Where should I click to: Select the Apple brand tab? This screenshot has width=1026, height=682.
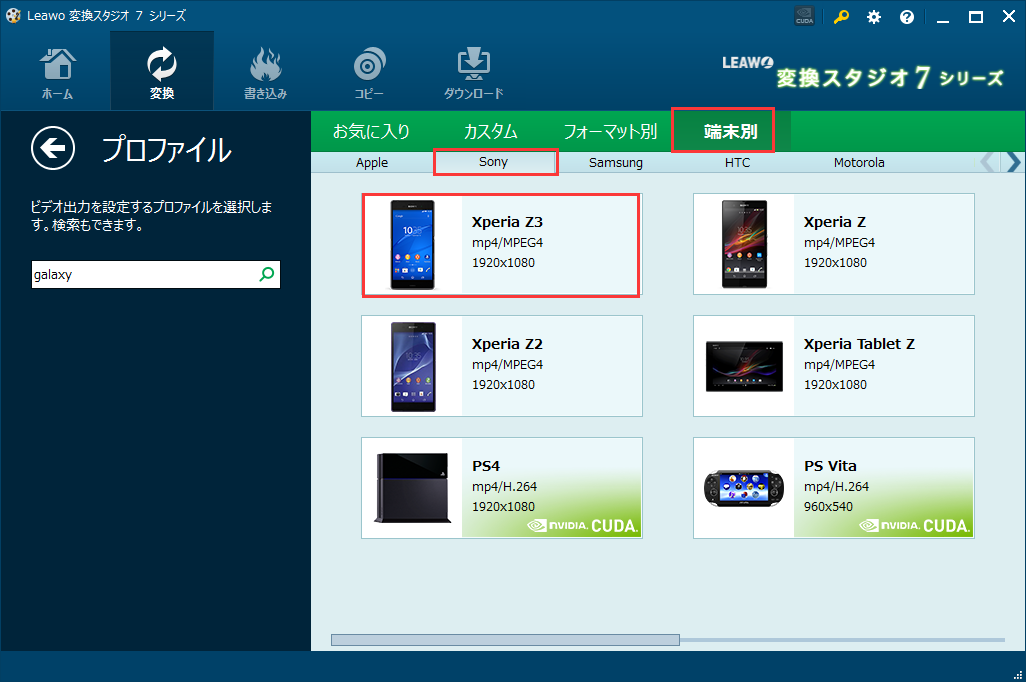coord(371,162)
